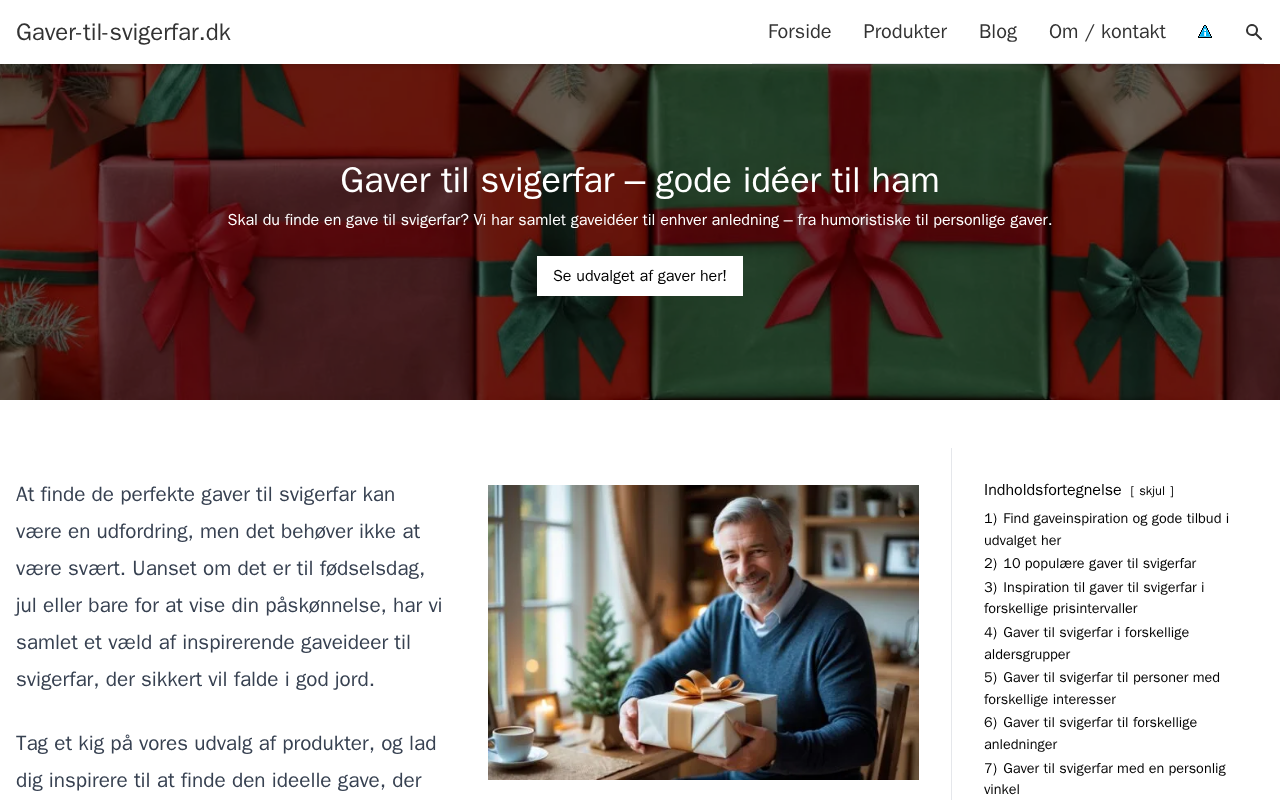Open the man holding gift image

click(703, 632)
